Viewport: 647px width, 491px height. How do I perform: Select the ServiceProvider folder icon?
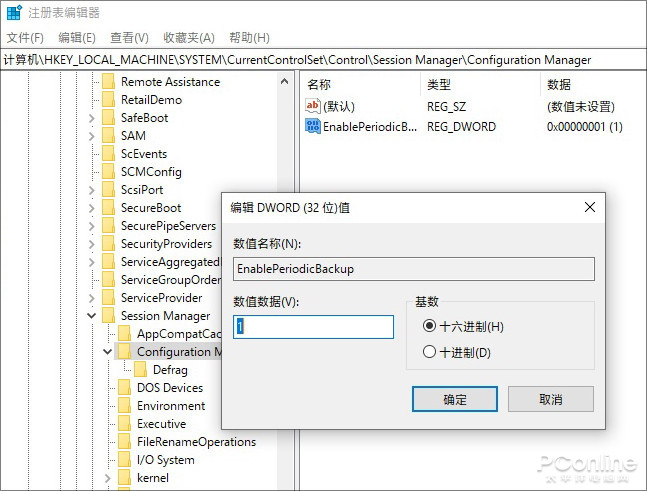coord(109,297)
